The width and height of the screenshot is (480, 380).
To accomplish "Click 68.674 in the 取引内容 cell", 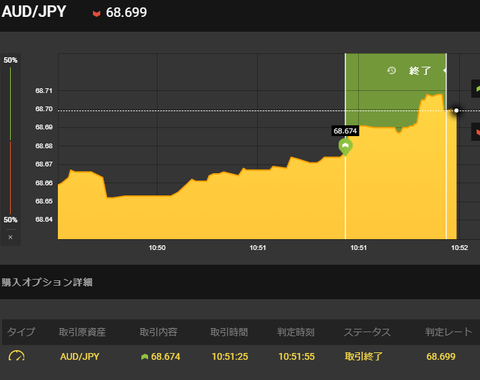I will 165,357.
